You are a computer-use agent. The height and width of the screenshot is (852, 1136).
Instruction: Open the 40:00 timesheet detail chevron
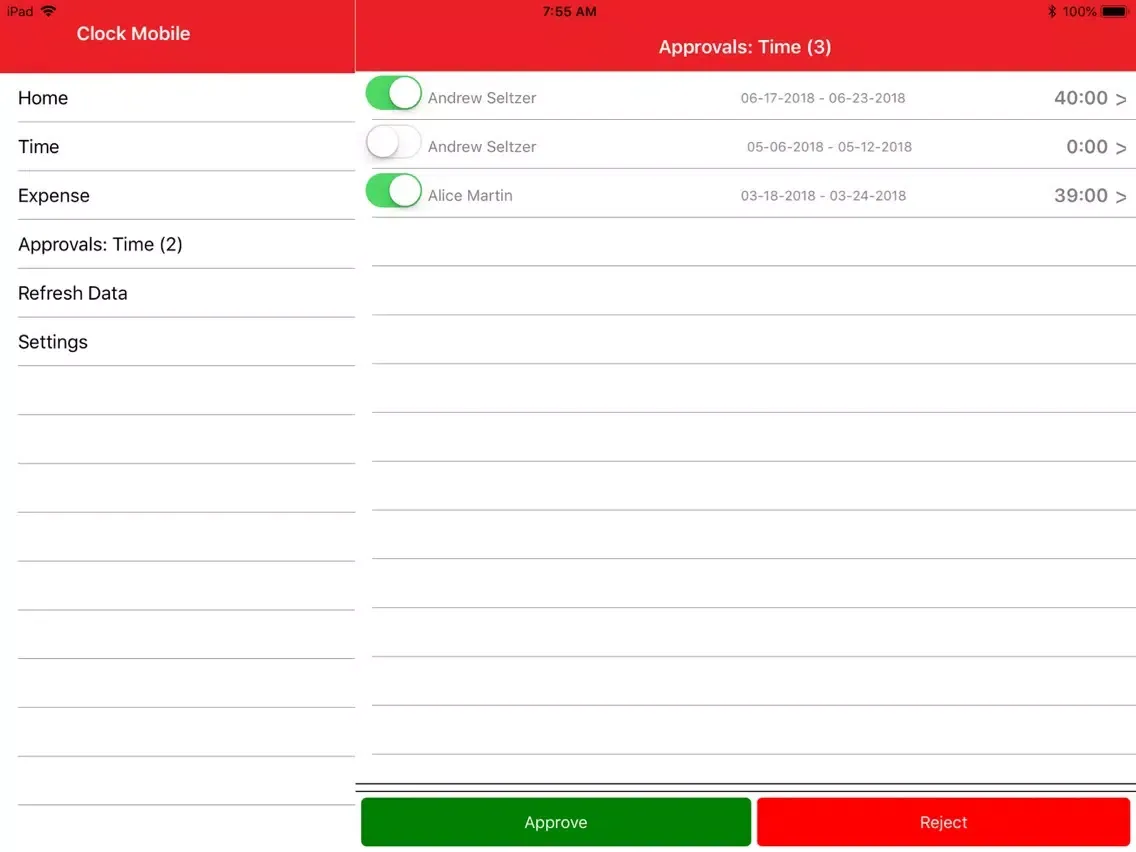pos(1121,99)
